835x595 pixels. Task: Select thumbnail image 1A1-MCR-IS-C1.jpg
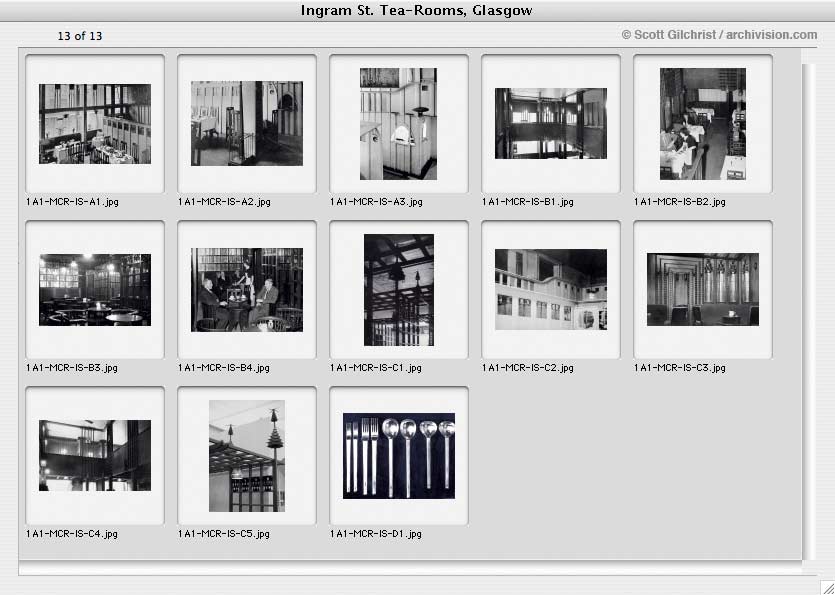point(399,290)
